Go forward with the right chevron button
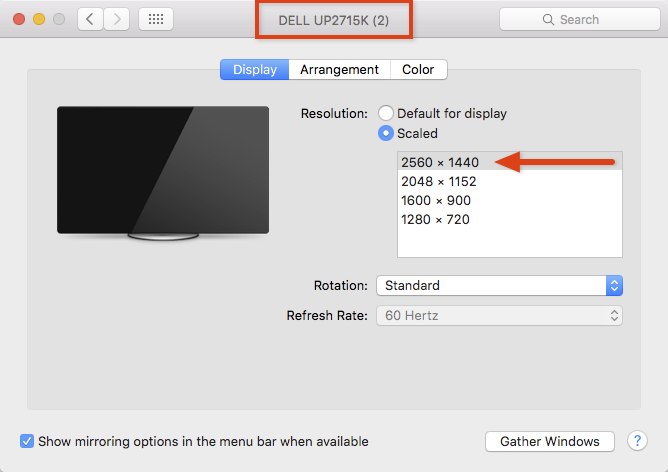 tap(117, 19)
